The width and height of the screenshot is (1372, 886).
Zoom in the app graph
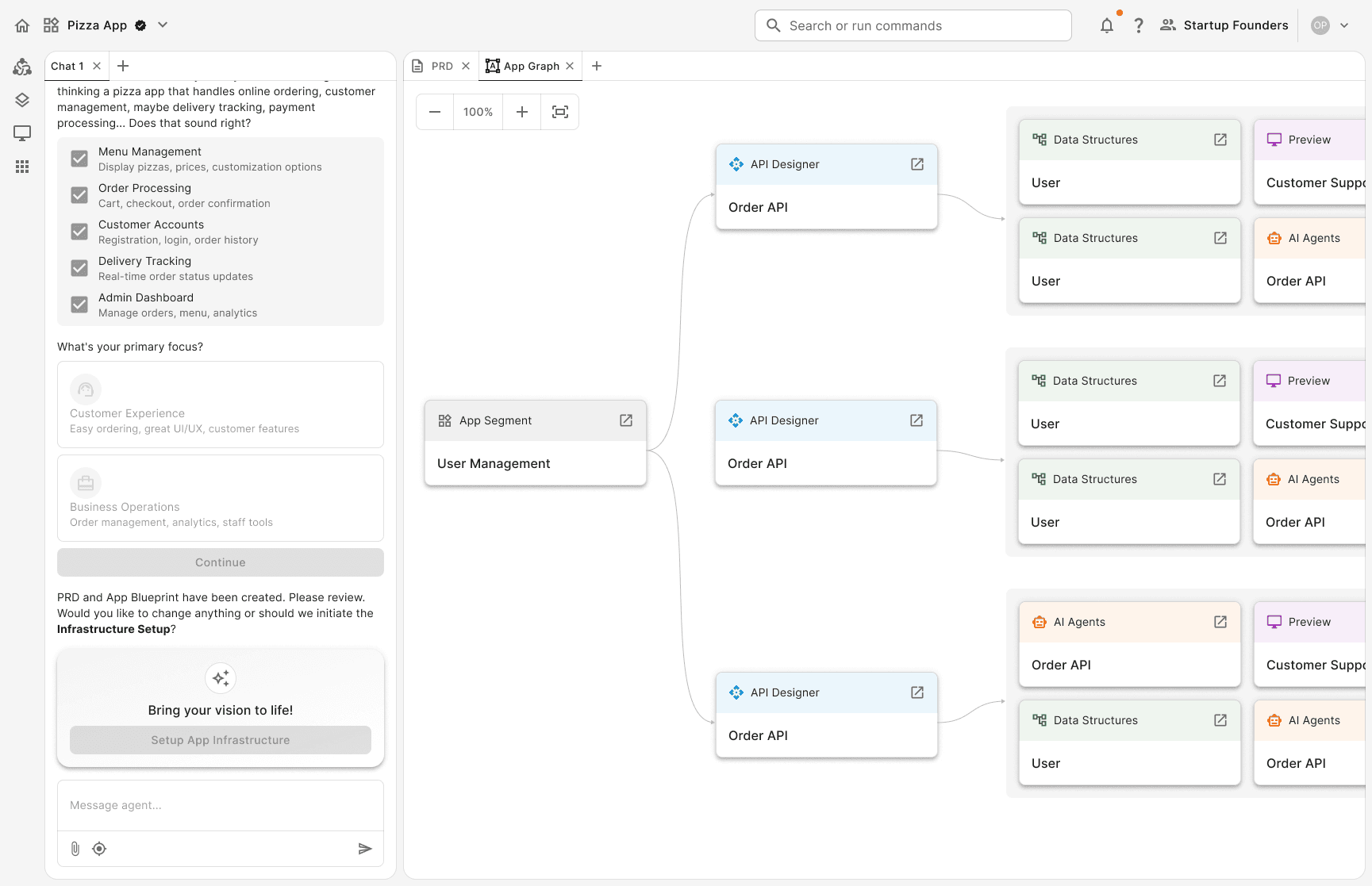(522, 112)
